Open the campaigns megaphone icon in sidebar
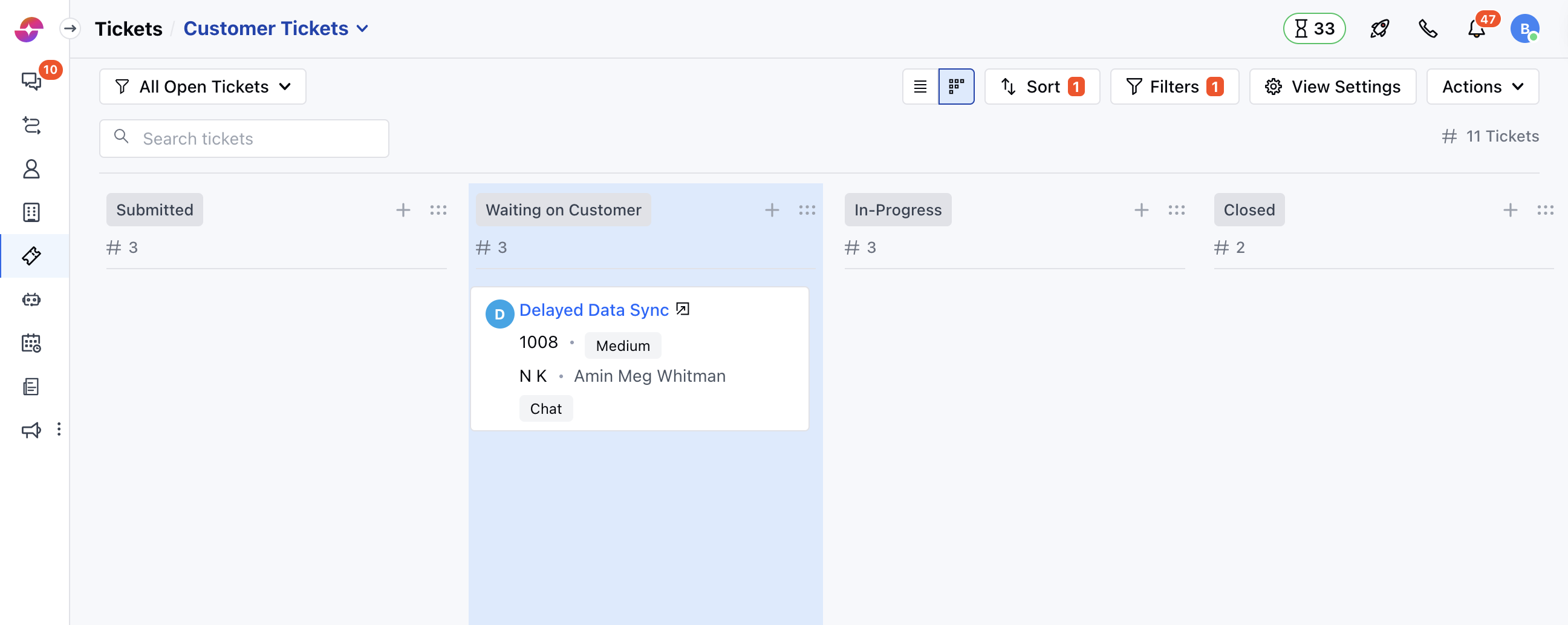The image size is (1568, 625). click(x=31, y=430)
